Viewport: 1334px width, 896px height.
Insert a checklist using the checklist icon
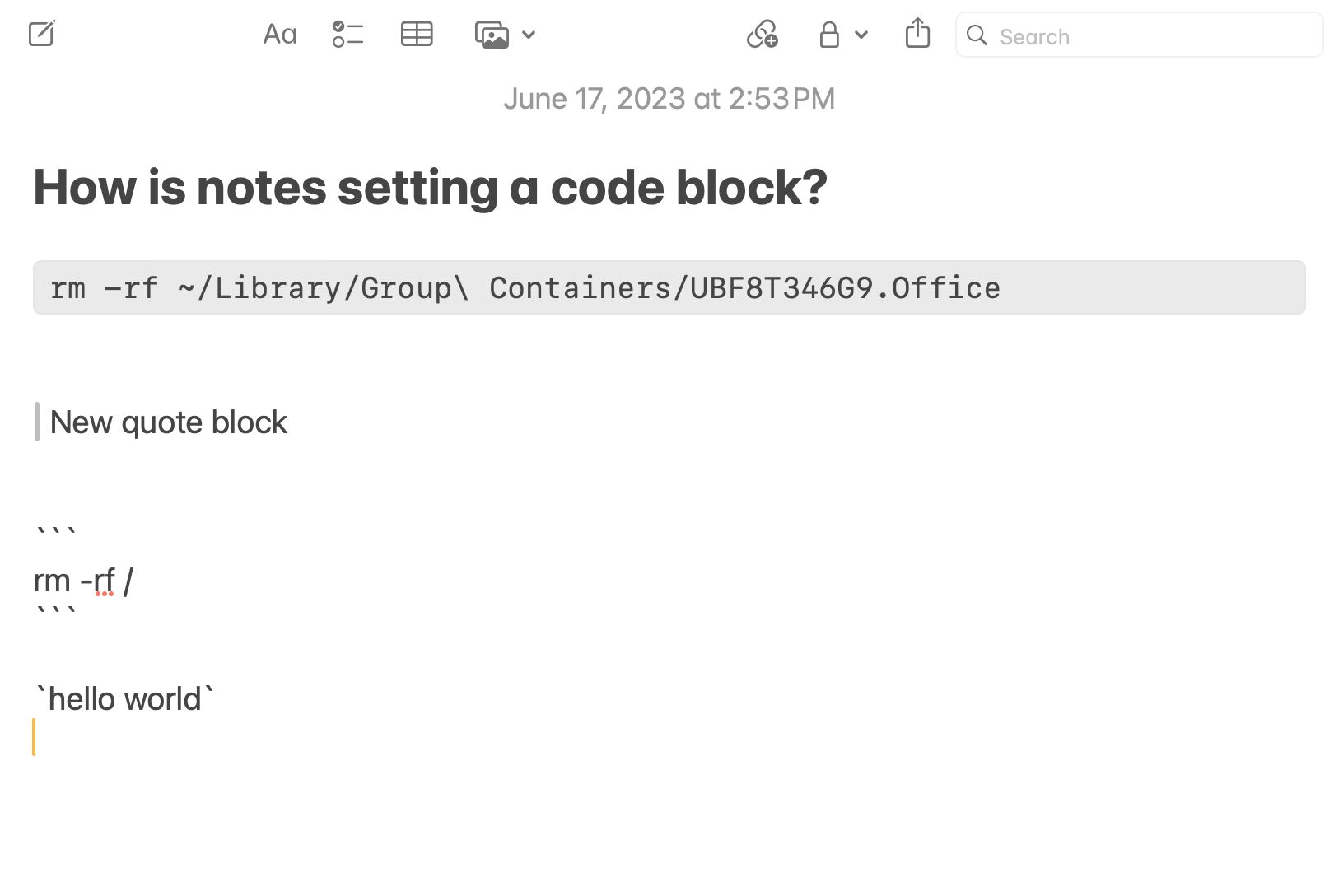coord(347,35)
